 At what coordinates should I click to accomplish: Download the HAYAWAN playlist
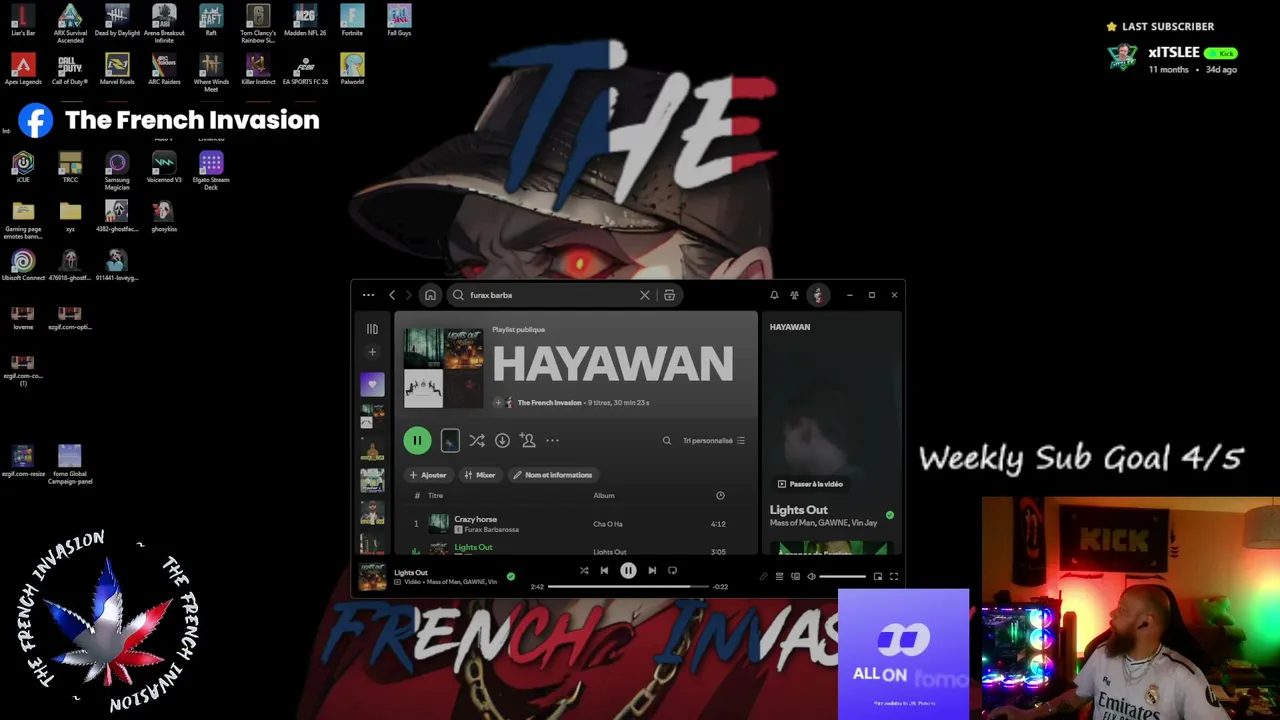(x=502, y=440)
